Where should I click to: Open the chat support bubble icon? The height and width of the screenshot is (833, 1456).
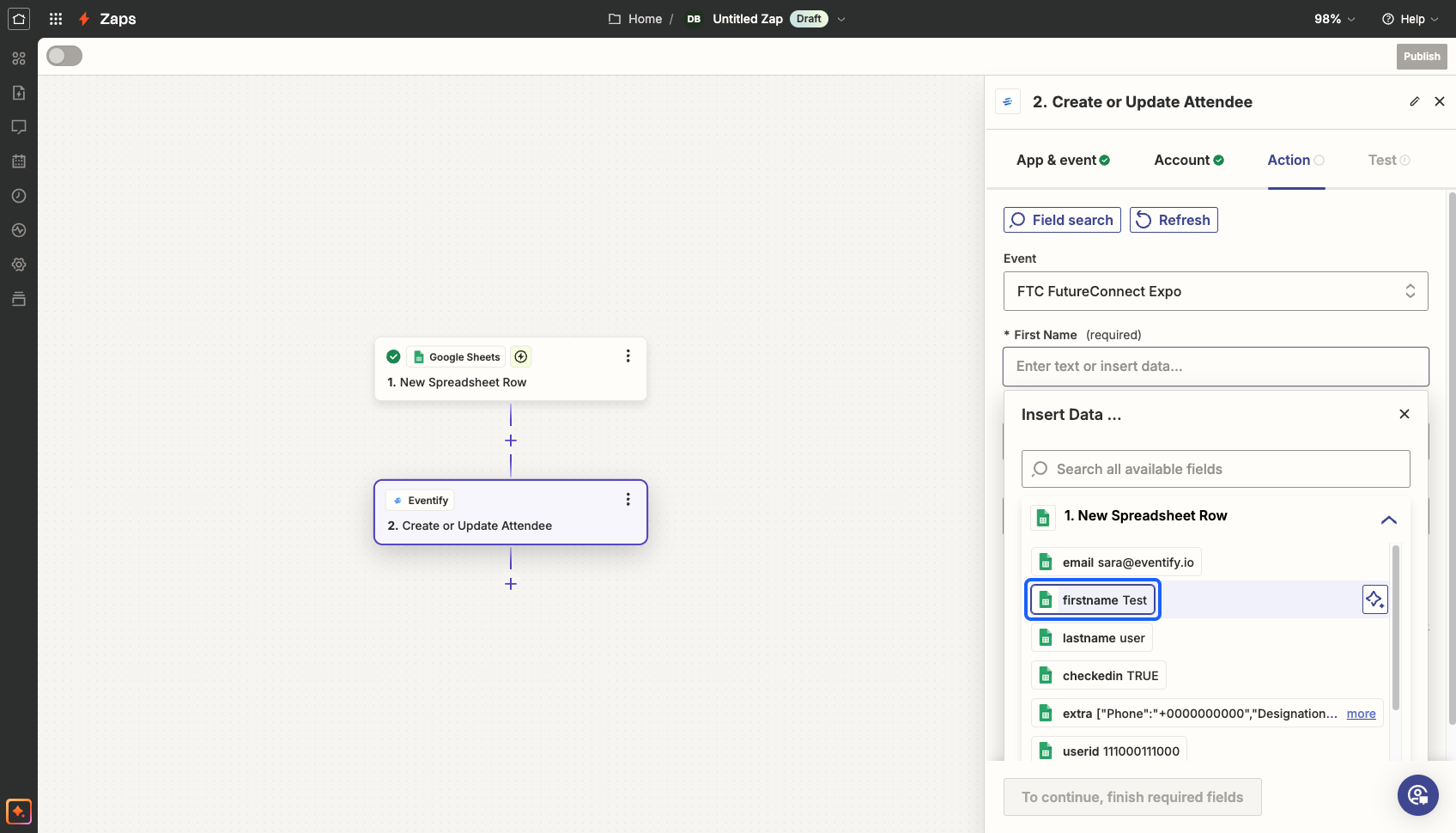1418,795
